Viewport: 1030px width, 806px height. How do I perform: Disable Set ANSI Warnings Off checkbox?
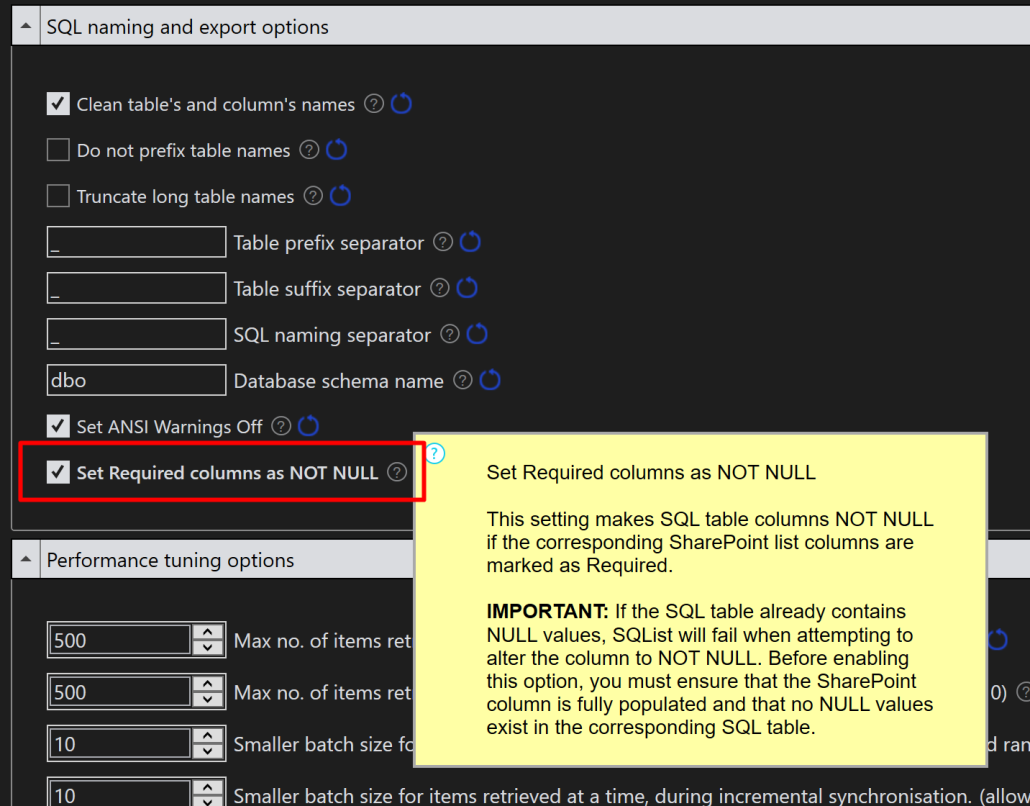tap(58, 426)
